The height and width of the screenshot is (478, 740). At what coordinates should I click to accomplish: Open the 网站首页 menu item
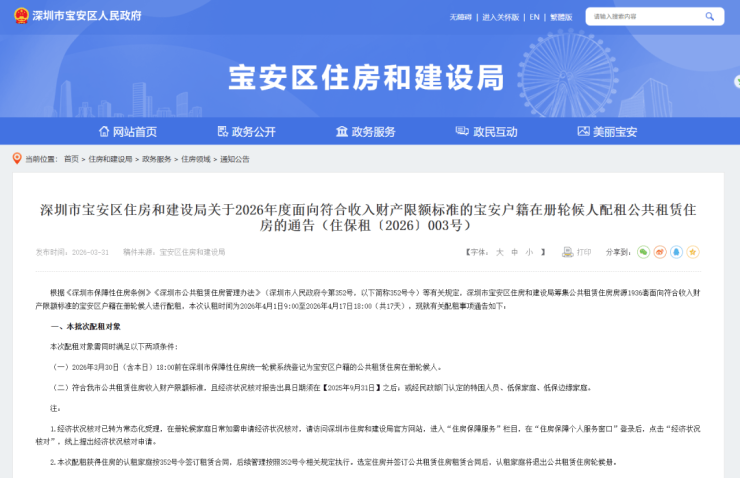click(135, 132)
